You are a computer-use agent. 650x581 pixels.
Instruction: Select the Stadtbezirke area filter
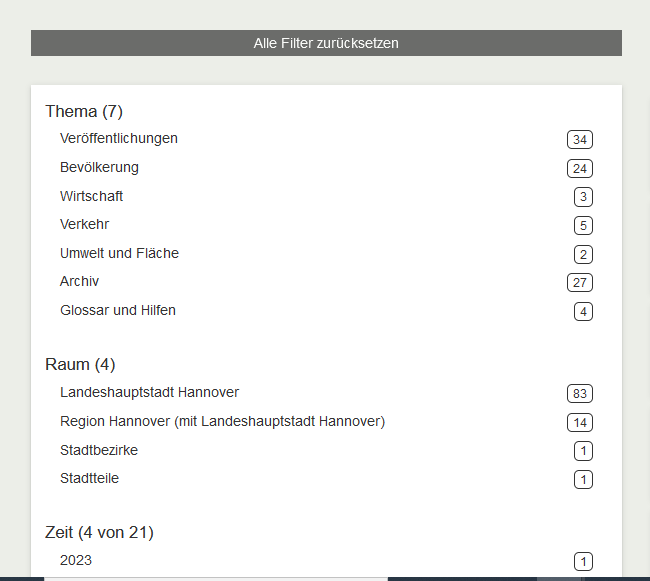pyautogui.click(x=99, y=450)
